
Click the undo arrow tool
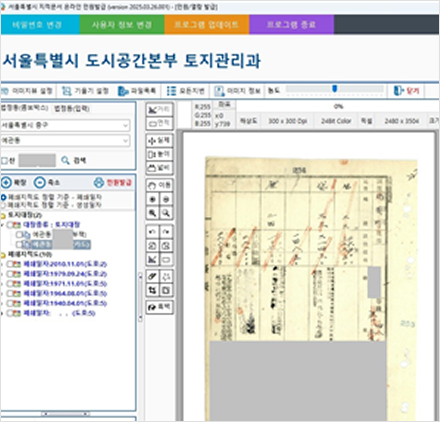pos(153,232)
